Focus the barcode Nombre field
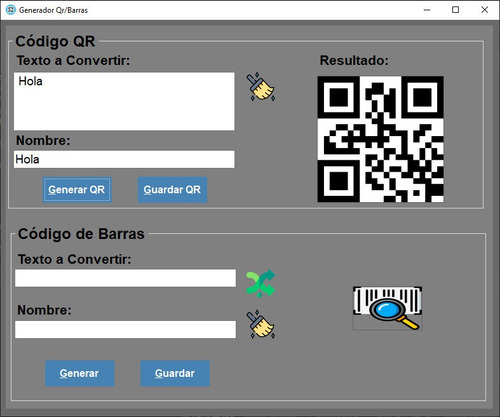 (x=125, y=329)
